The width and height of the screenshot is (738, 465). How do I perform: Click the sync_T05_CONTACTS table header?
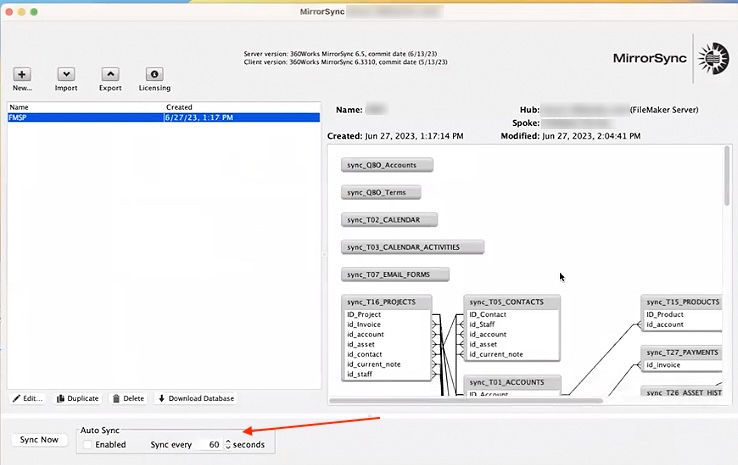pos(512,302)
